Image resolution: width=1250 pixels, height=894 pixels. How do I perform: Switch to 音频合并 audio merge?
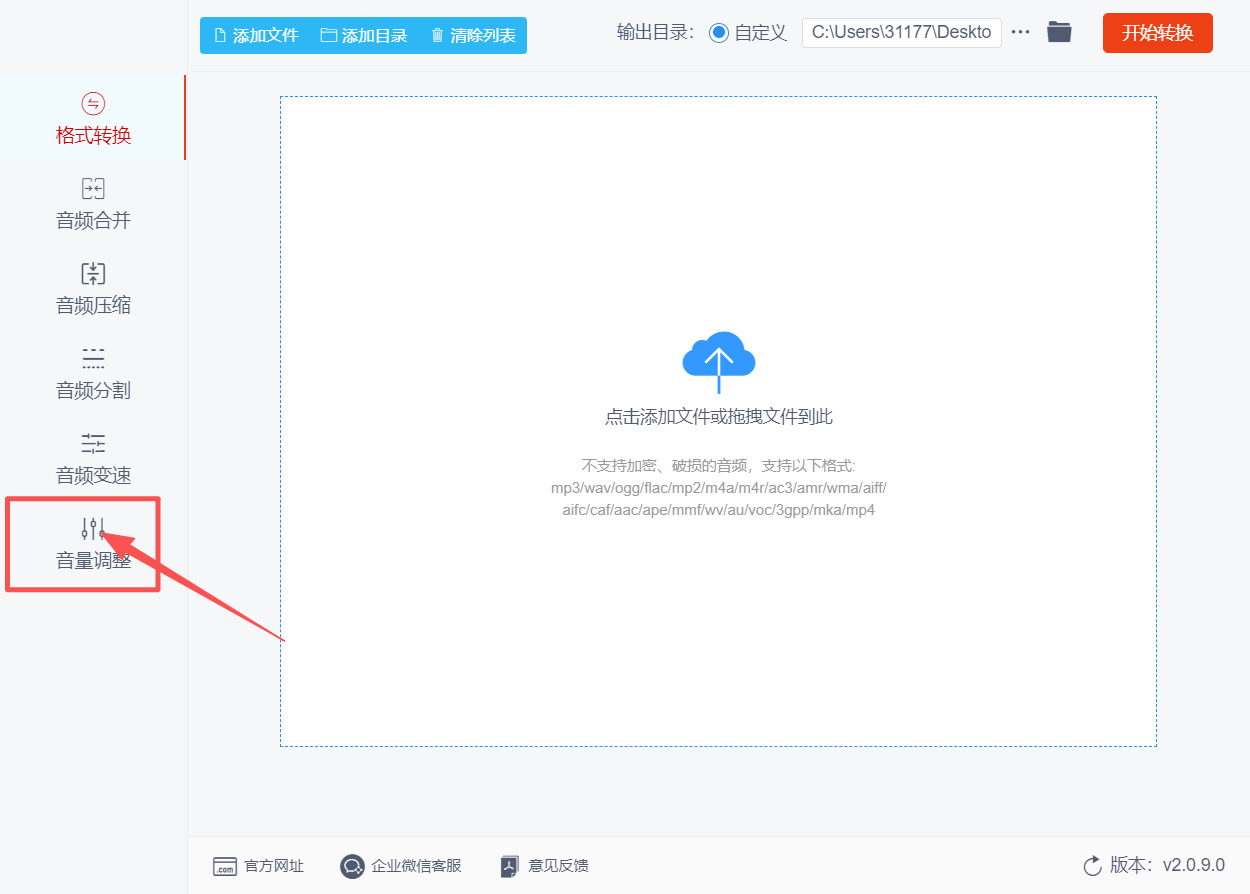coord(93,204)
